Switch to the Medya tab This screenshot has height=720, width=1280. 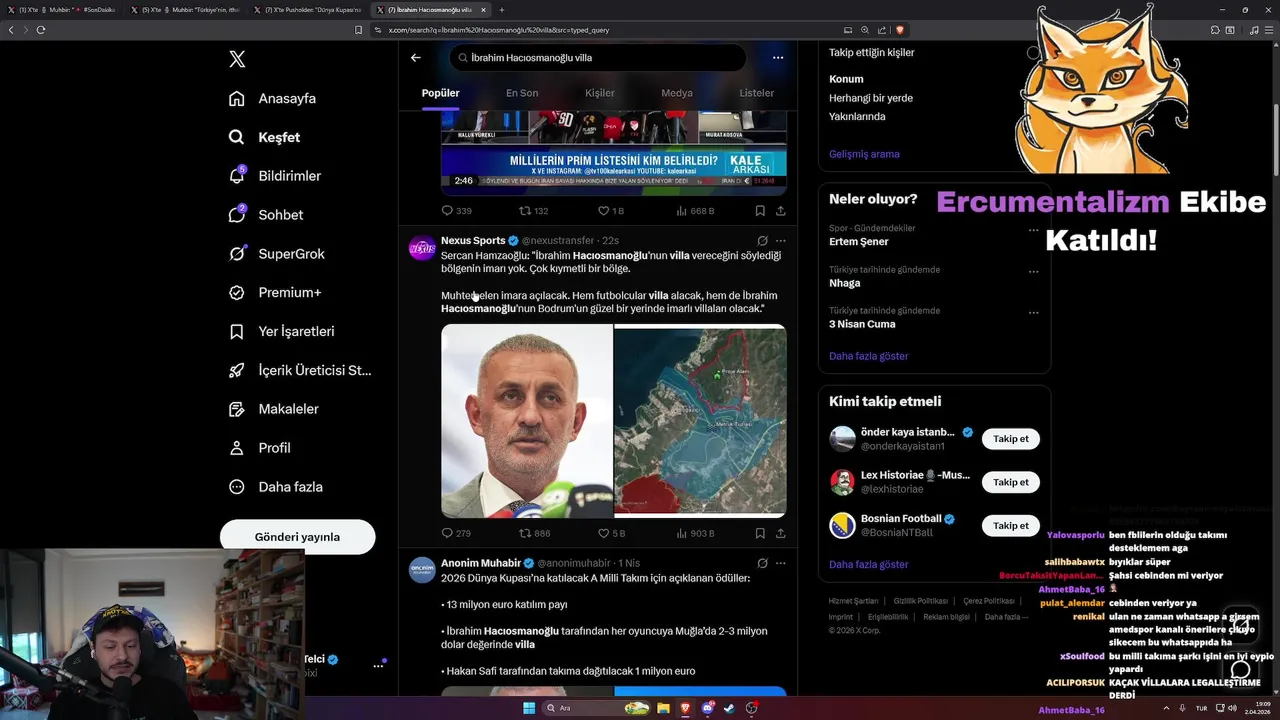point(677,93)
